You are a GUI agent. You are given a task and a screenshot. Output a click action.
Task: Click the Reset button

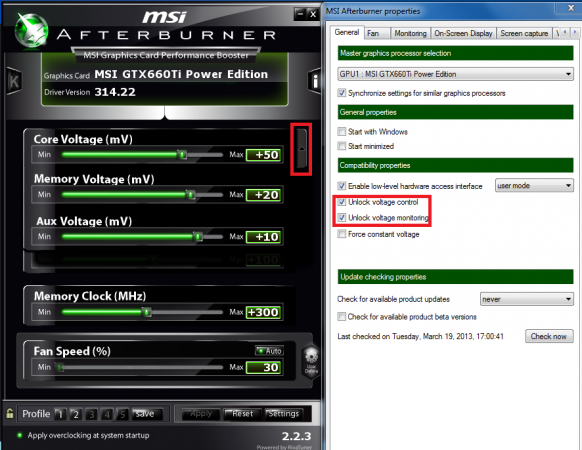242,414
